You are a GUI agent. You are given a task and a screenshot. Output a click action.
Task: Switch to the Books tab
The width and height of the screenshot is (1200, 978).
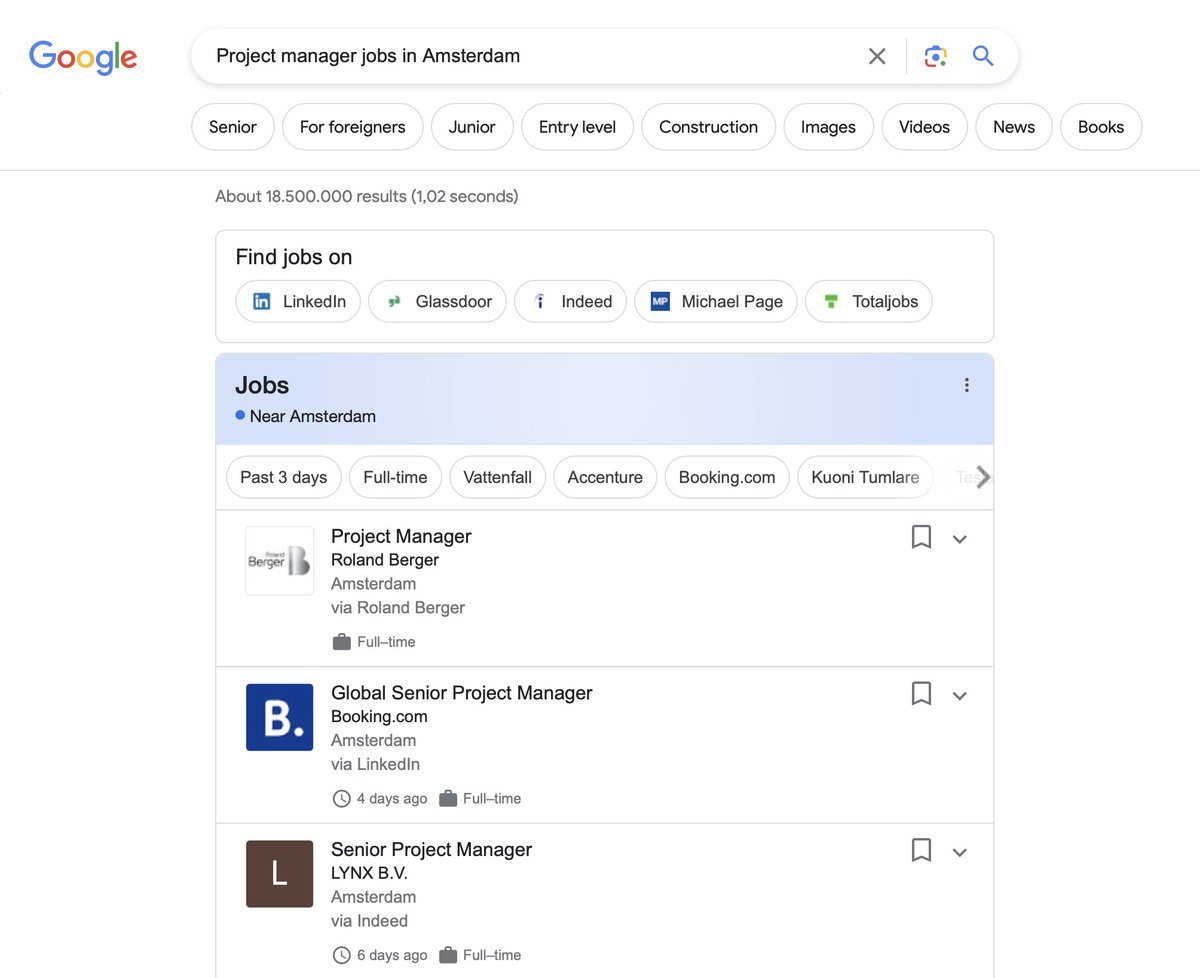pyautogui.click(x=1101, y=127)
